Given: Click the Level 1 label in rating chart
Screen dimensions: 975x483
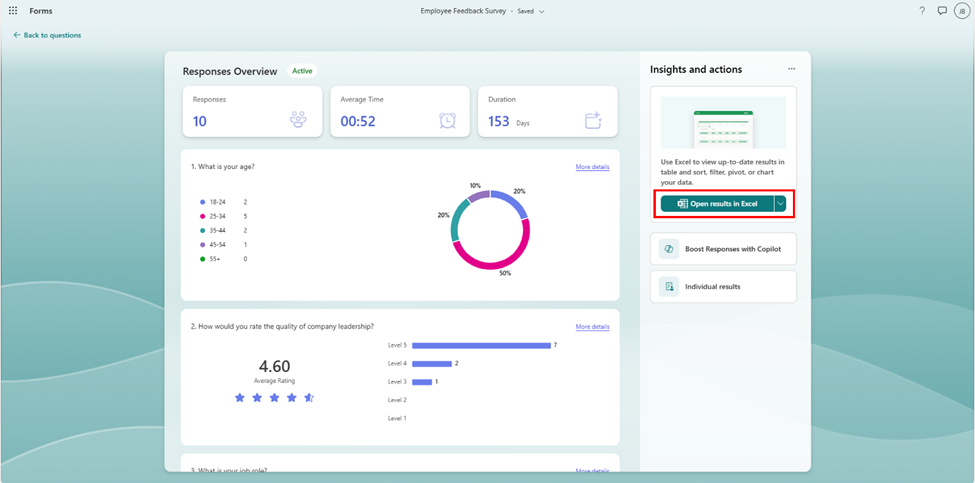Looking at the screenshot, I should pos(397,418).
